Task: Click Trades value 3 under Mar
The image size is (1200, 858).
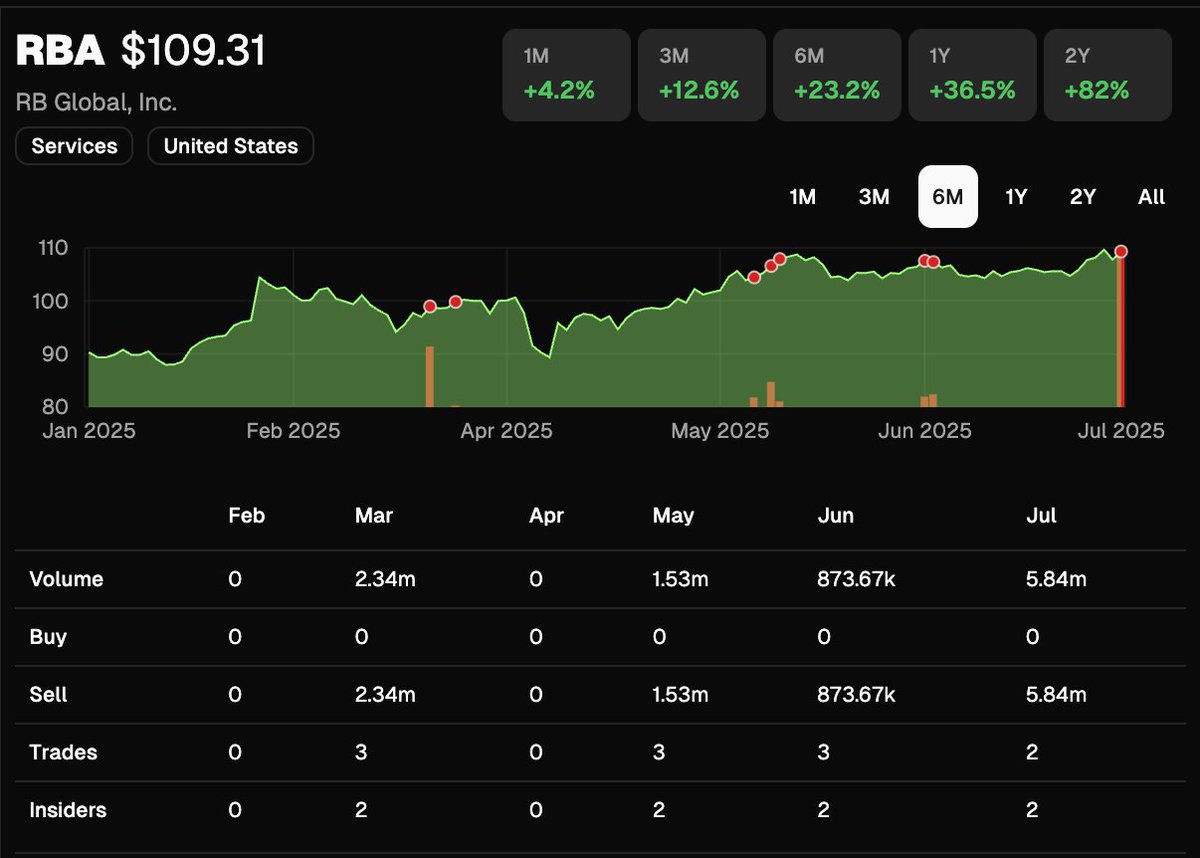Action: pos(361,752)
